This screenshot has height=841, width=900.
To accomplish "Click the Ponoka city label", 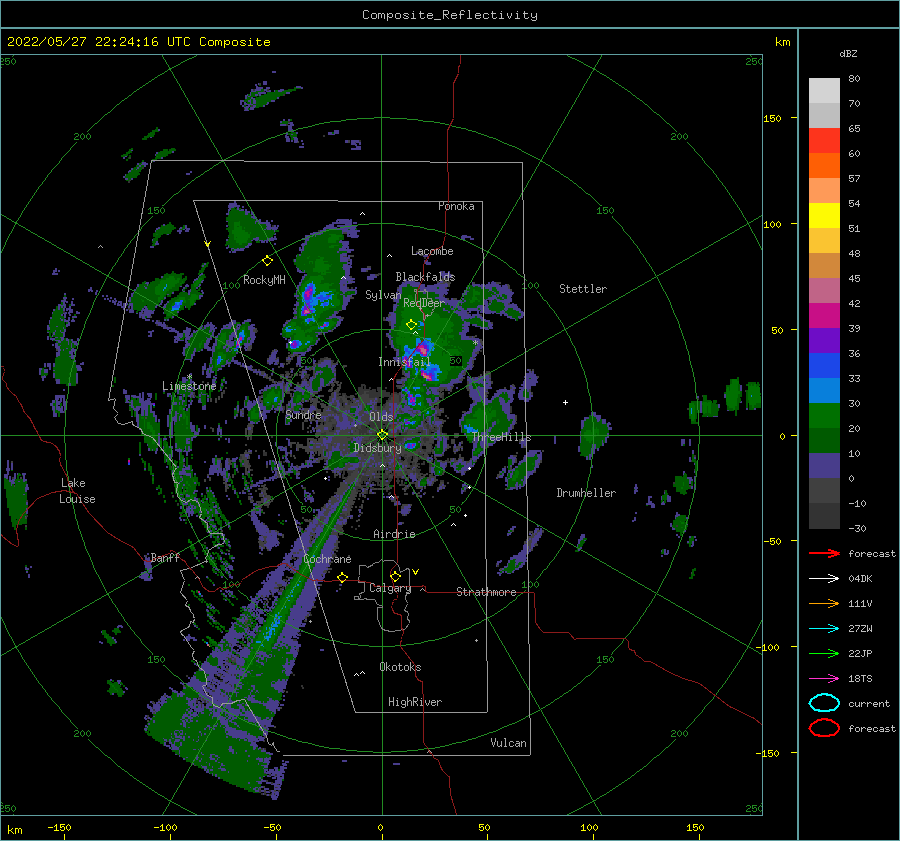I will click(456, 206).
